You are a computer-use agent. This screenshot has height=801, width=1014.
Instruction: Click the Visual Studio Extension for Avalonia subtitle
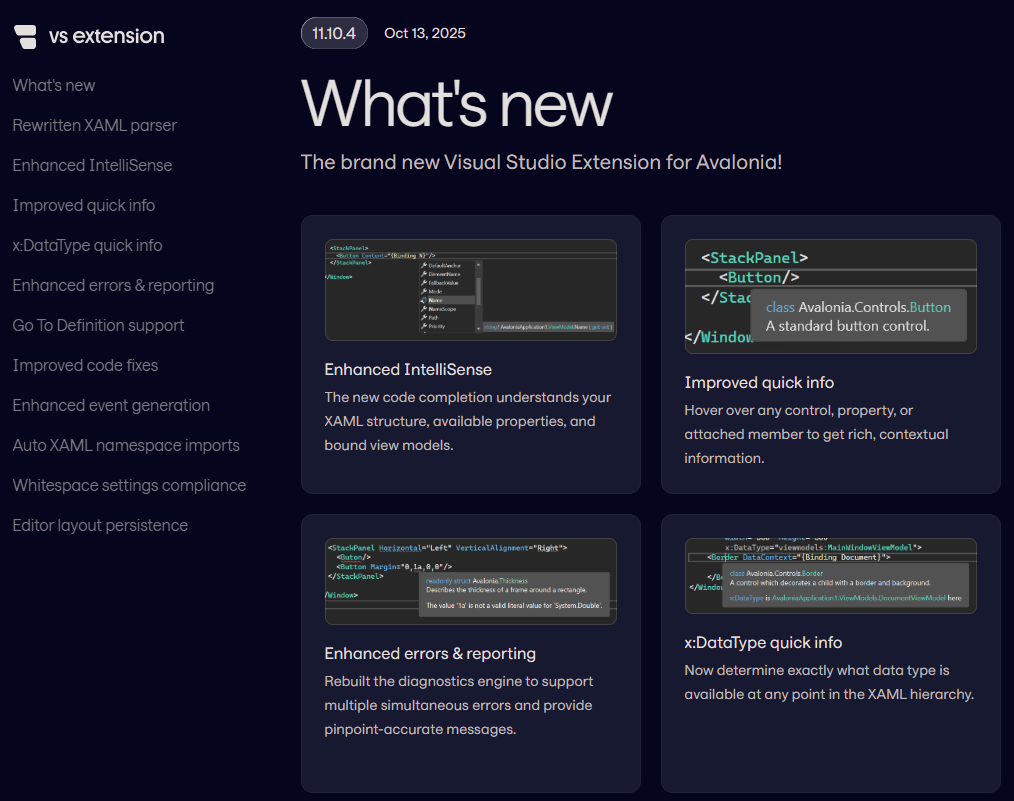(x=541, y=162)
